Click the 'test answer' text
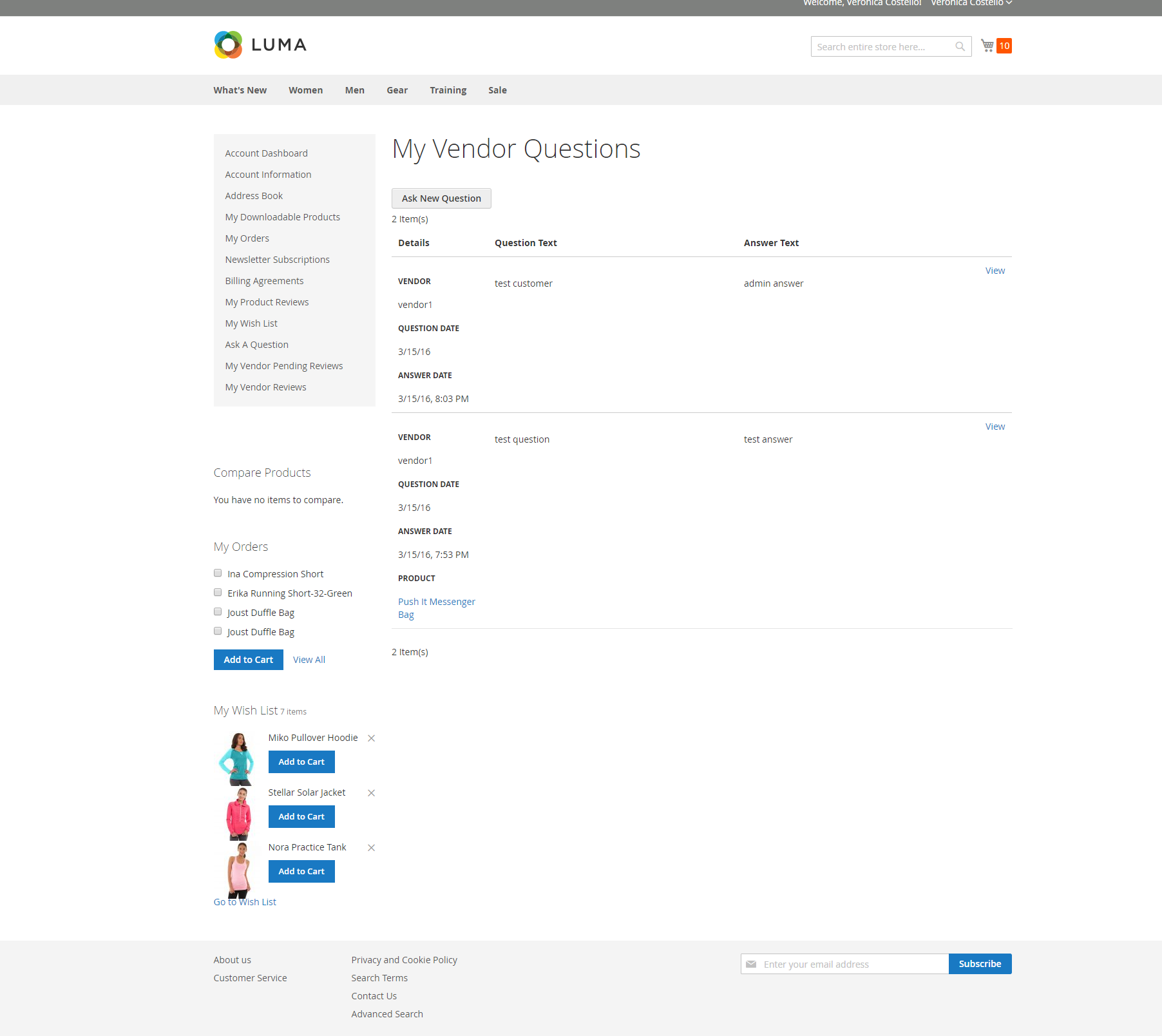Image resolution: width=1162 pixels, height=1036 pixels. tap(768, 439)
